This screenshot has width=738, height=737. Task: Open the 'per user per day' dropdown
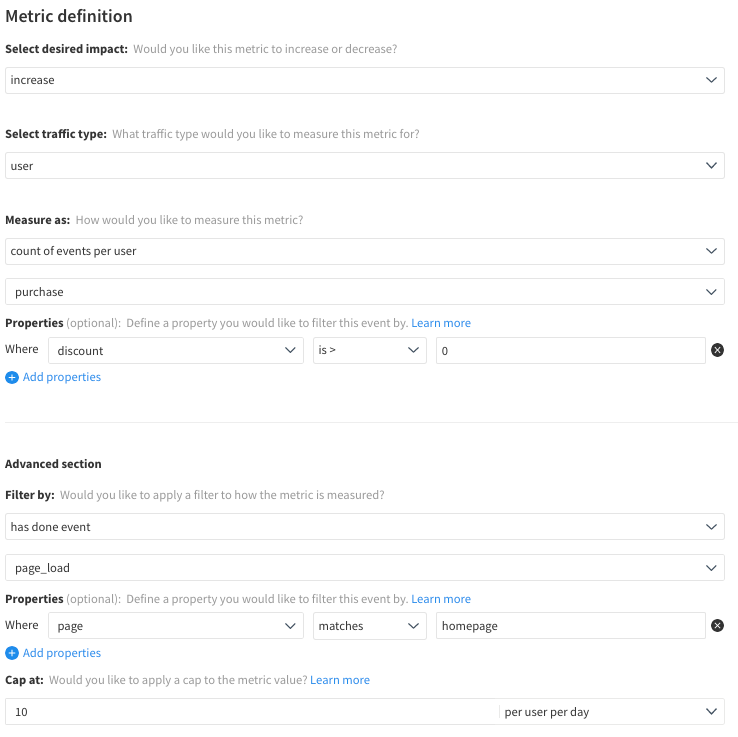pyautogui.click(x=612, y=712)
